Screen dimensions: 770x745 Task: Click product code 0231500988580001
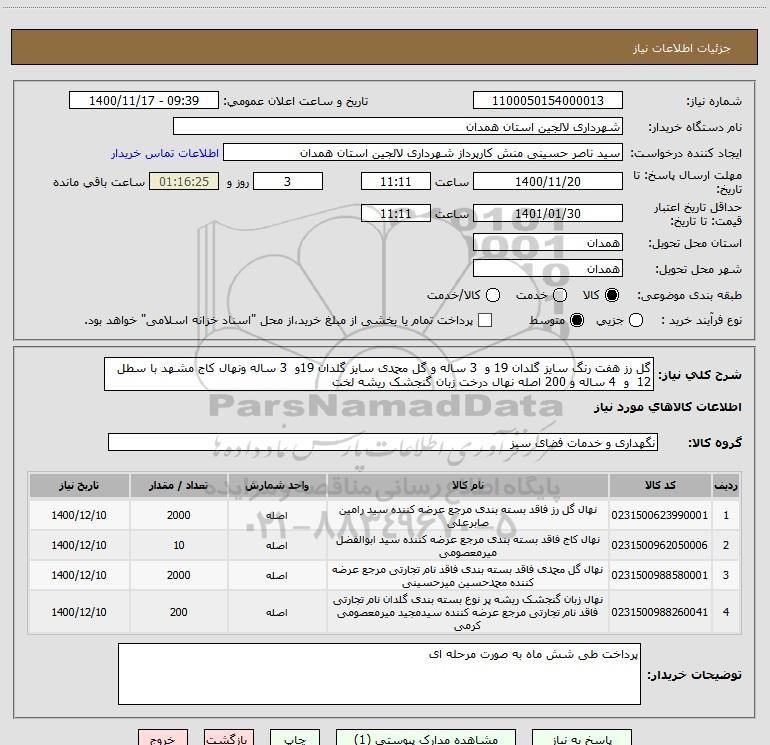click(660, 575)
